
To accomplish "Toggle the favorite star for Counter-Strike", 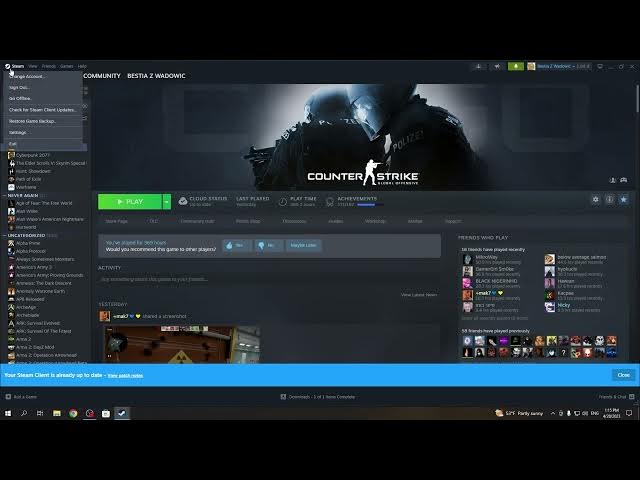I will [624, 199].
